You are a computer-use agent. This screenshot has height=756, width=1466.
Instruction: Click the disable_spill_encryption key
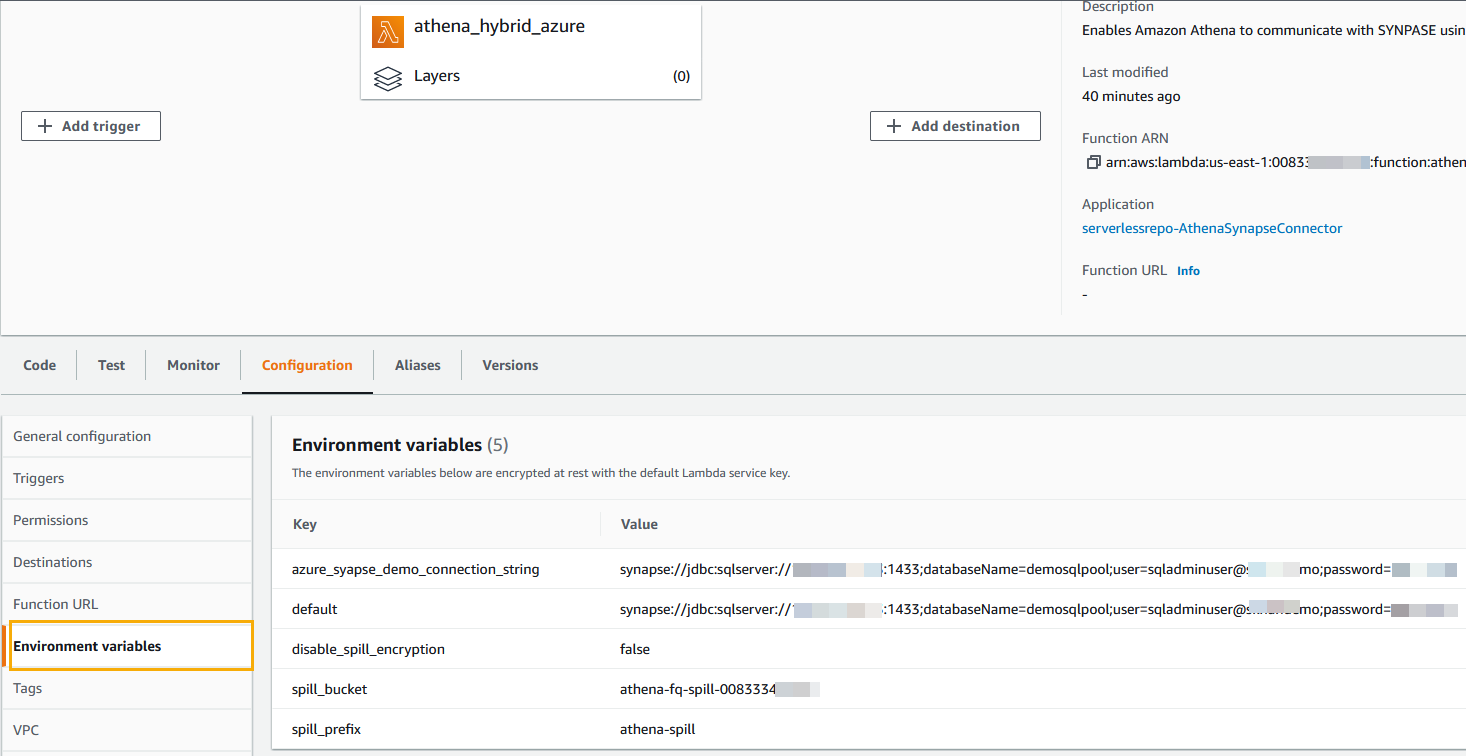[x=368, y=649]
